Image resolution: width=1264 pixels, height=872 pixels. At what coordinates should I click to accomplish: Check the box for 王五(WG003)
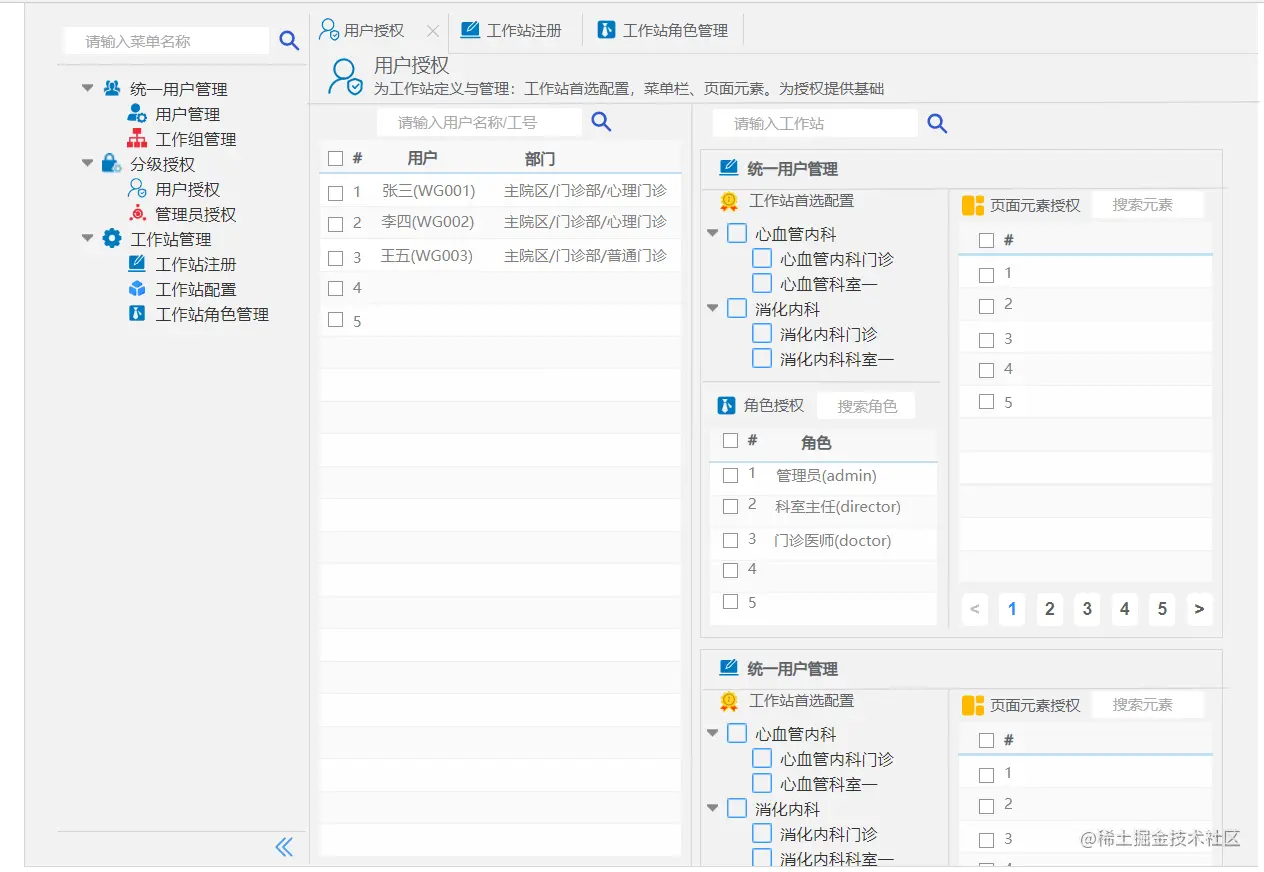336,258
